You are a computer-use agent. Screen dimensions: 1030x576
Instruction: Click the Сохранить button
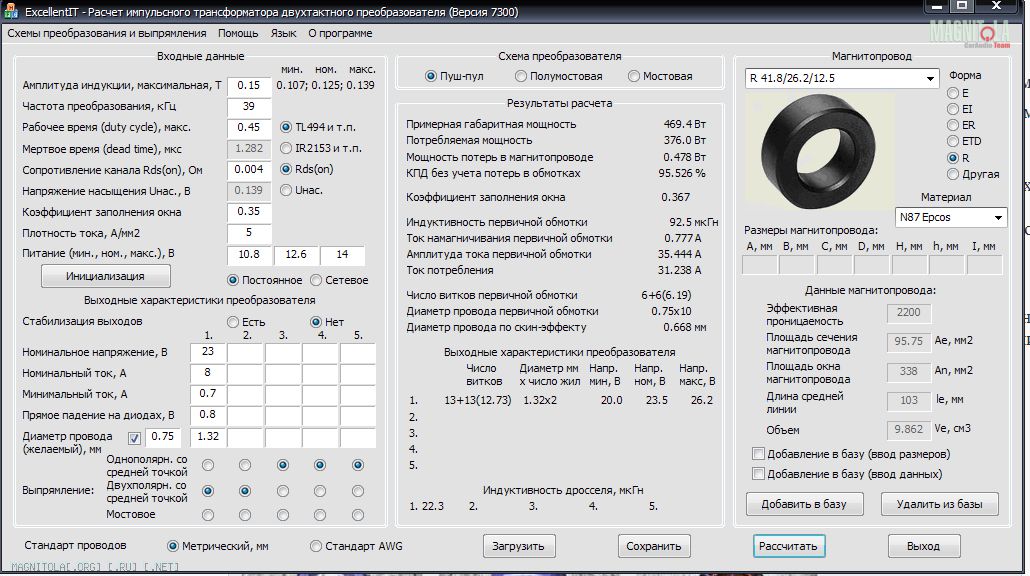click(x=654, y=546)
